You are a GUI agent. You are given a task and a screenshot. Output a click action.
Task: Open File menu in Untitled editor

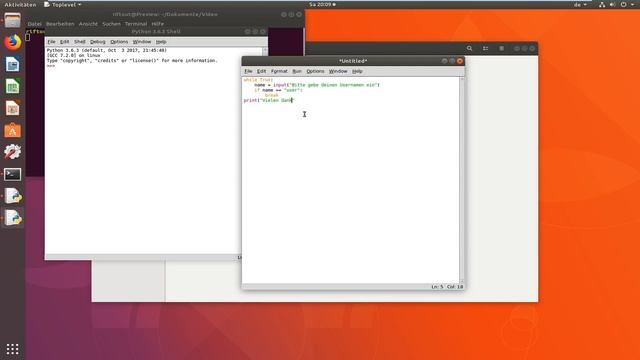pyautogui.click(x=248, y=71)
